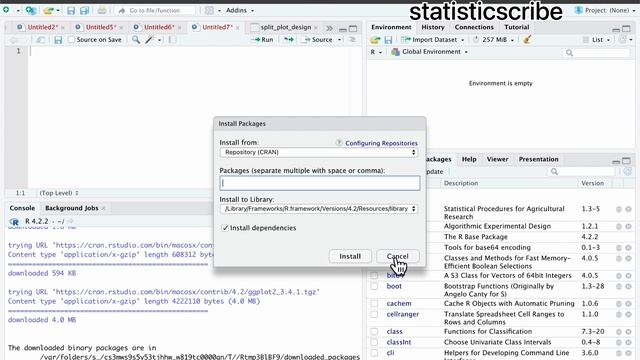Open the Configuring Repositories link
This screenshot has width=640, height=360.
click(381, 143)
